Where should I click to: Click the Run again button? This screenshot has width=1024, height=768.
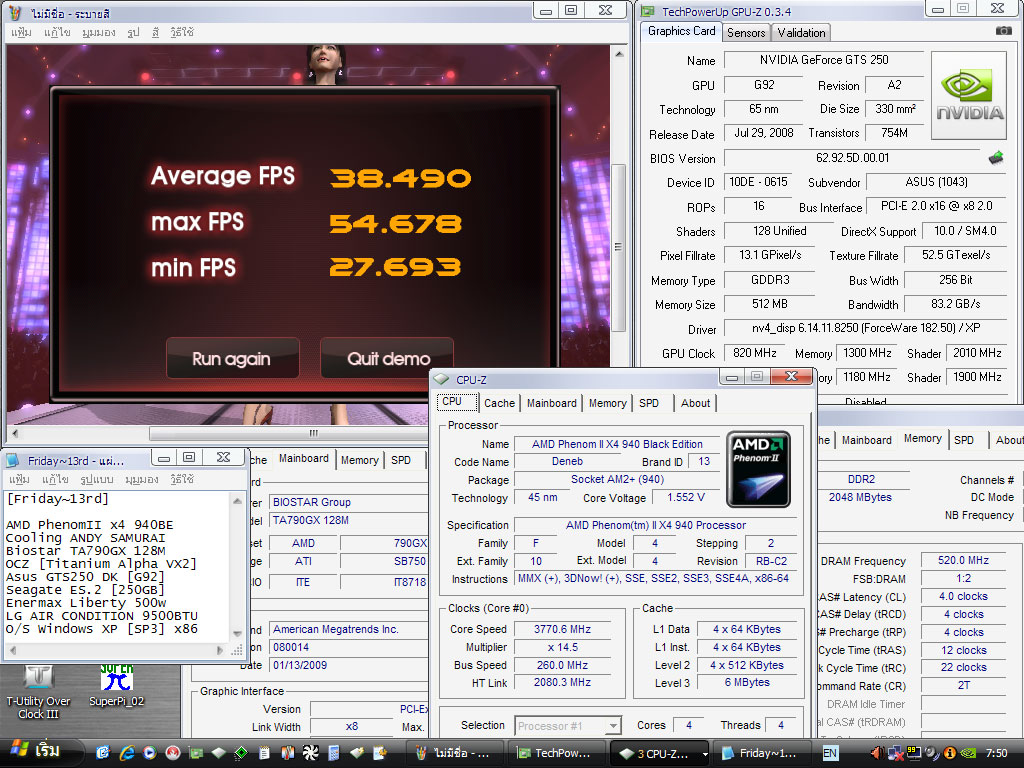pos(232,358)
